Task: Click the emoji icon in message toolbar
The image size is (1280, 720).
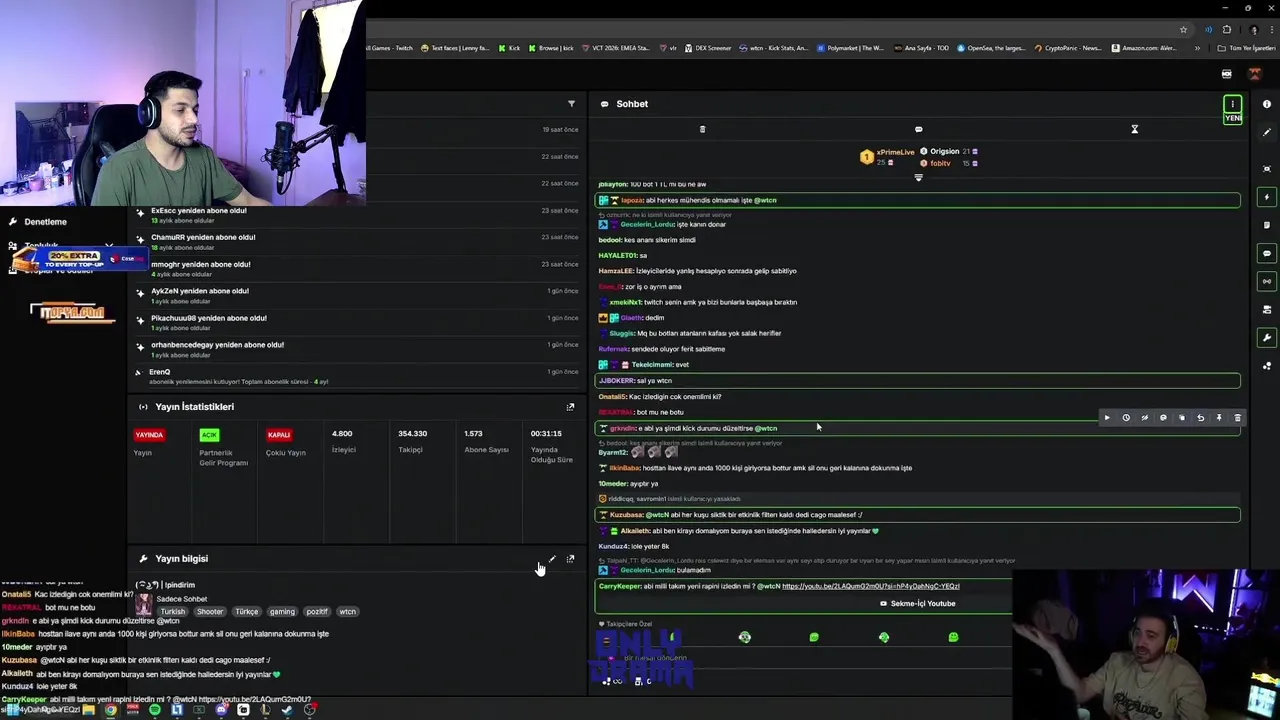Action: pyautogui.click(x=1163, y=418)
